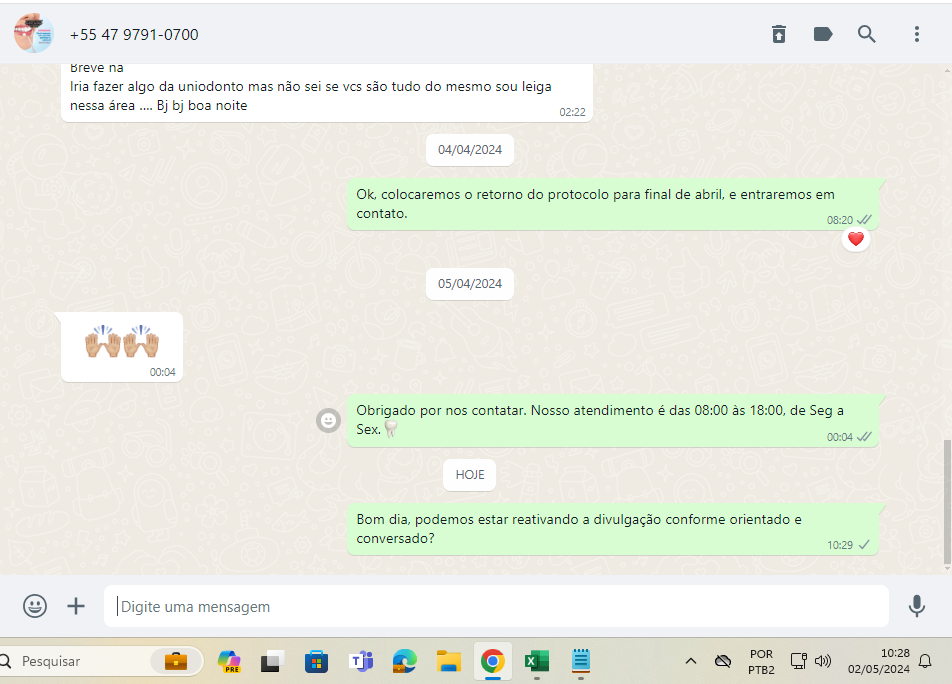Click the cloud sync tray icon
952x684 pixels.
point(722,661)
